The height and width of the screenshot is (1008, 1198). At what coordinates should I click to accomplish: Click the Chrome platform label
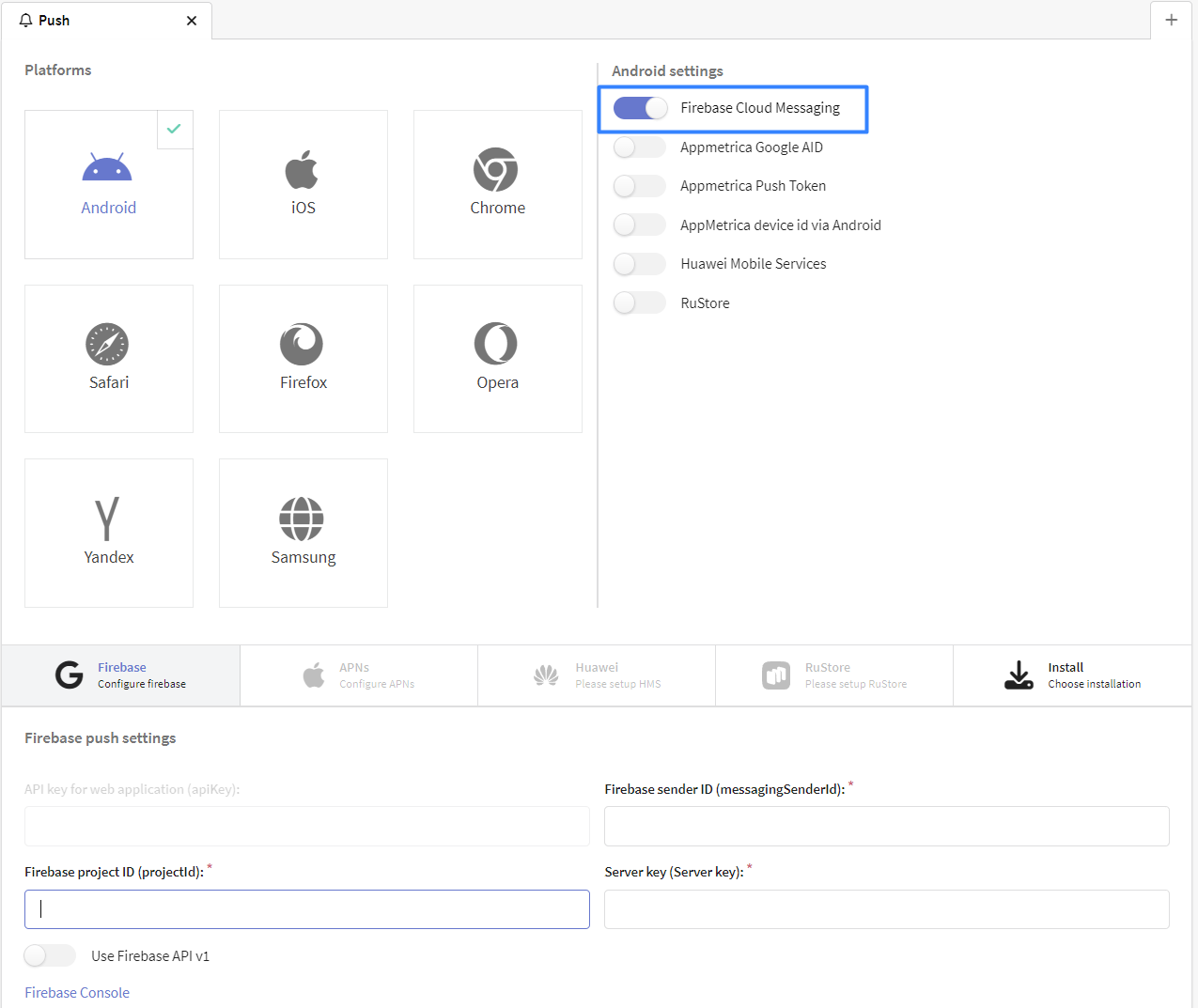(x=498, y=208)
